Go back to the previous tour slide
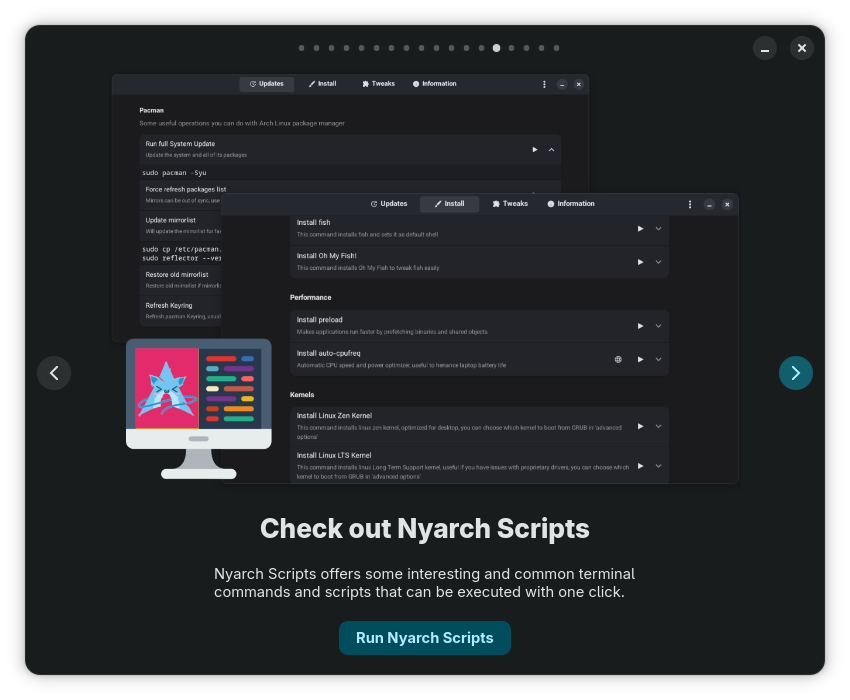850x700 pixels. (x=54, y=373)
